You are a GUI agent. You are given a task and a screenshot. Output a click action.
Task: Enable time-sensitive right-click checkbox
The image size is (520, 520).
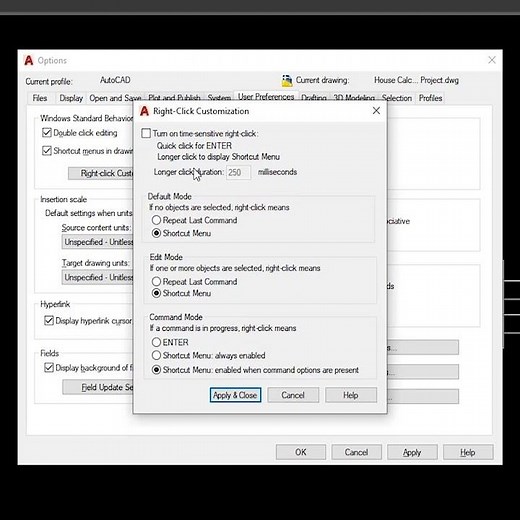(x=146, y=133)
